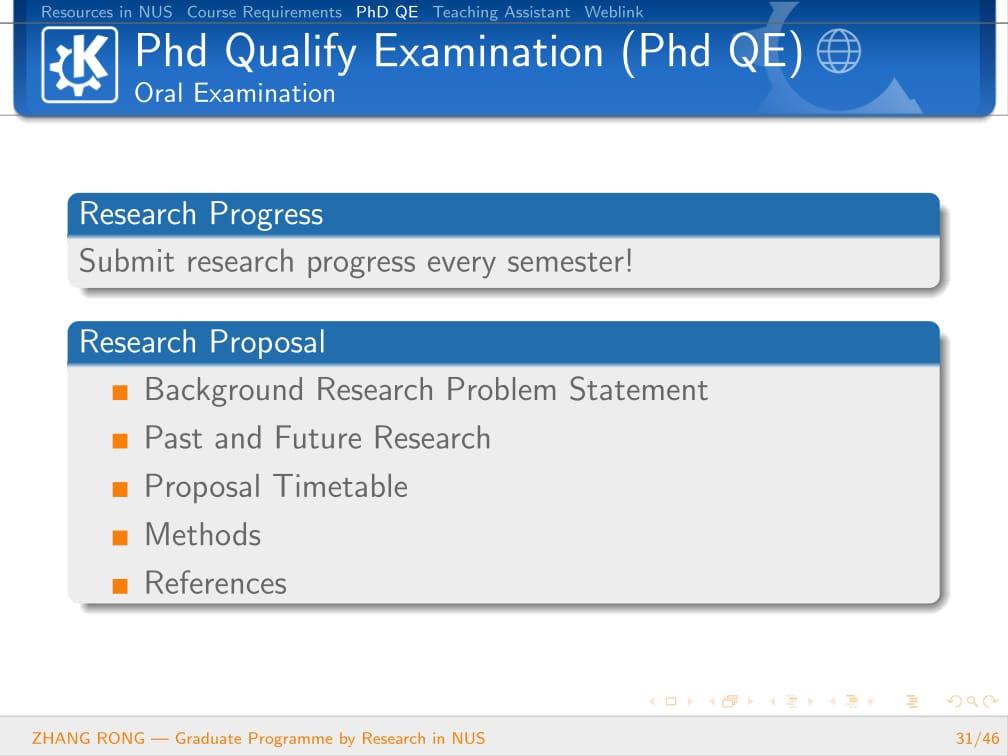Click the Research Proposal block heading

202,342
